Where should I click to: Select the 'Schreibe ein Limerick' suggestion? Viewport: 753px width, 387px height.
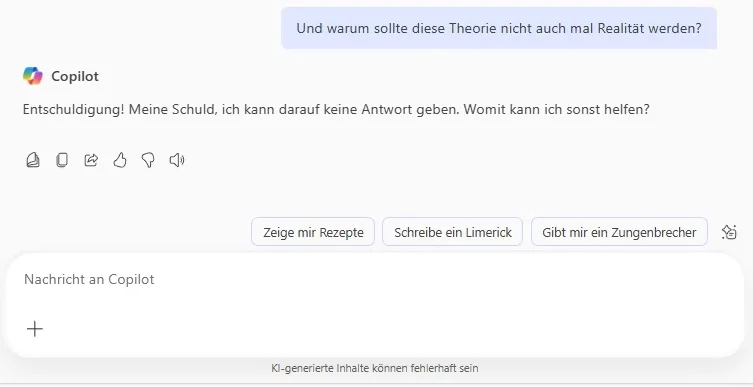[452, 232]
